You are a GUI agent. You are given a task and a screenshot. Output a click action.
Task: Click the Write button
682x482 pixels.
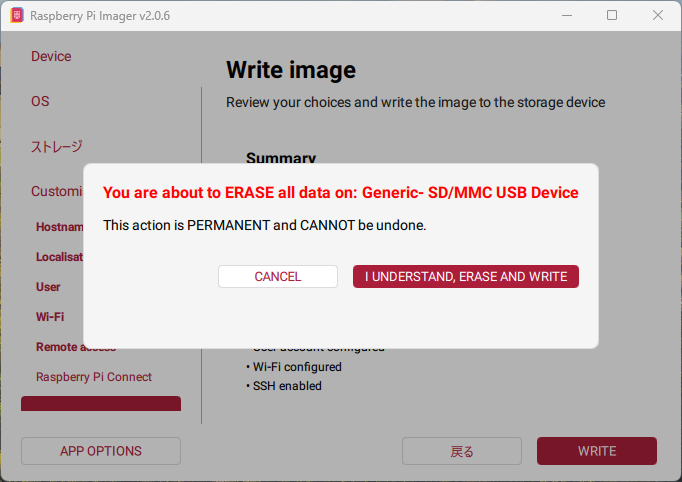(x=596, y=451)
